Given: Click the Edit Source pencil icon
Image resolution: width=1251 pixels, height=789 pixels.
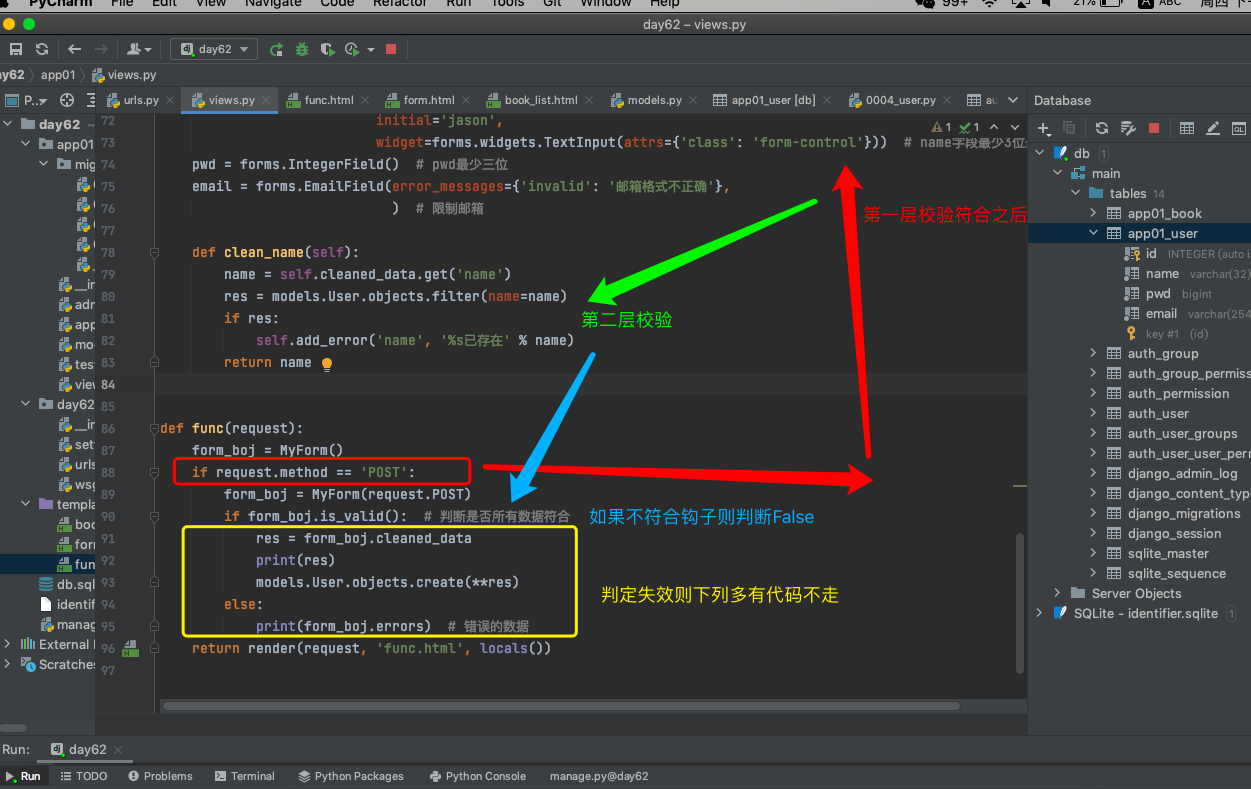Looking at the screenshot, I should click(x=1213, y=128).
